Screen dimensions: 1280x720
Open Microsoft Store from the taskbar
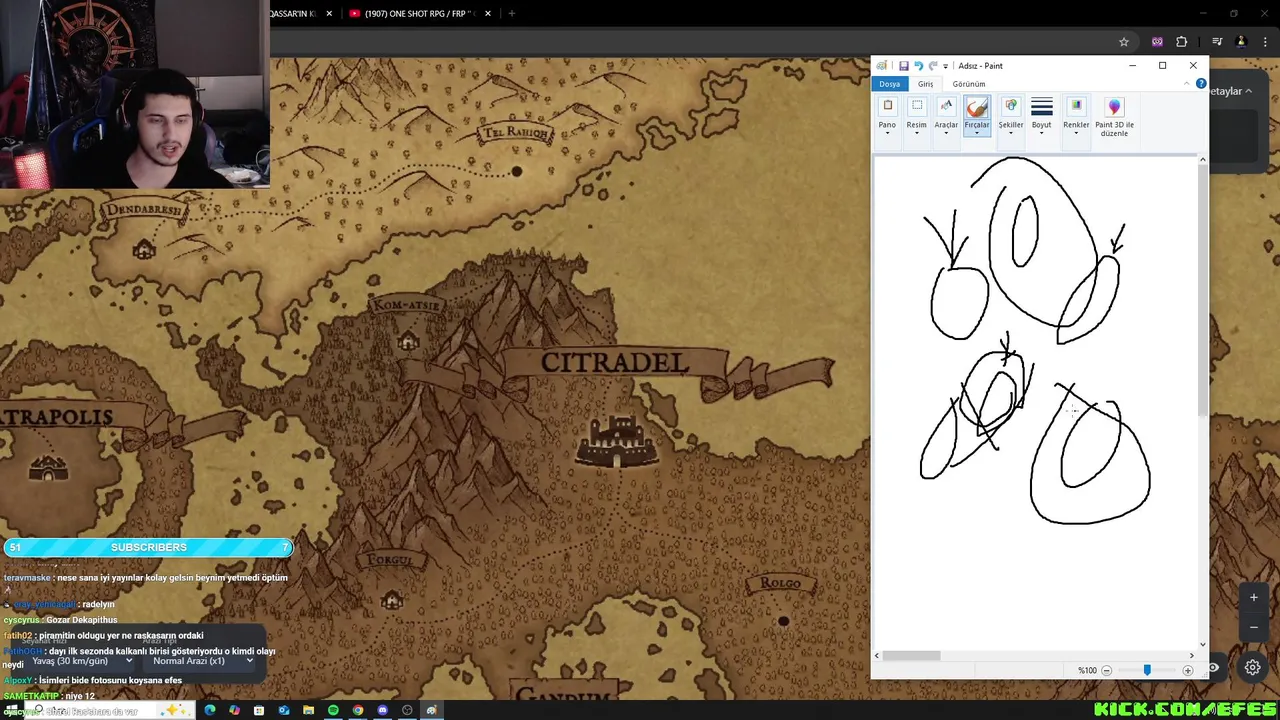(x=259, y=710)
